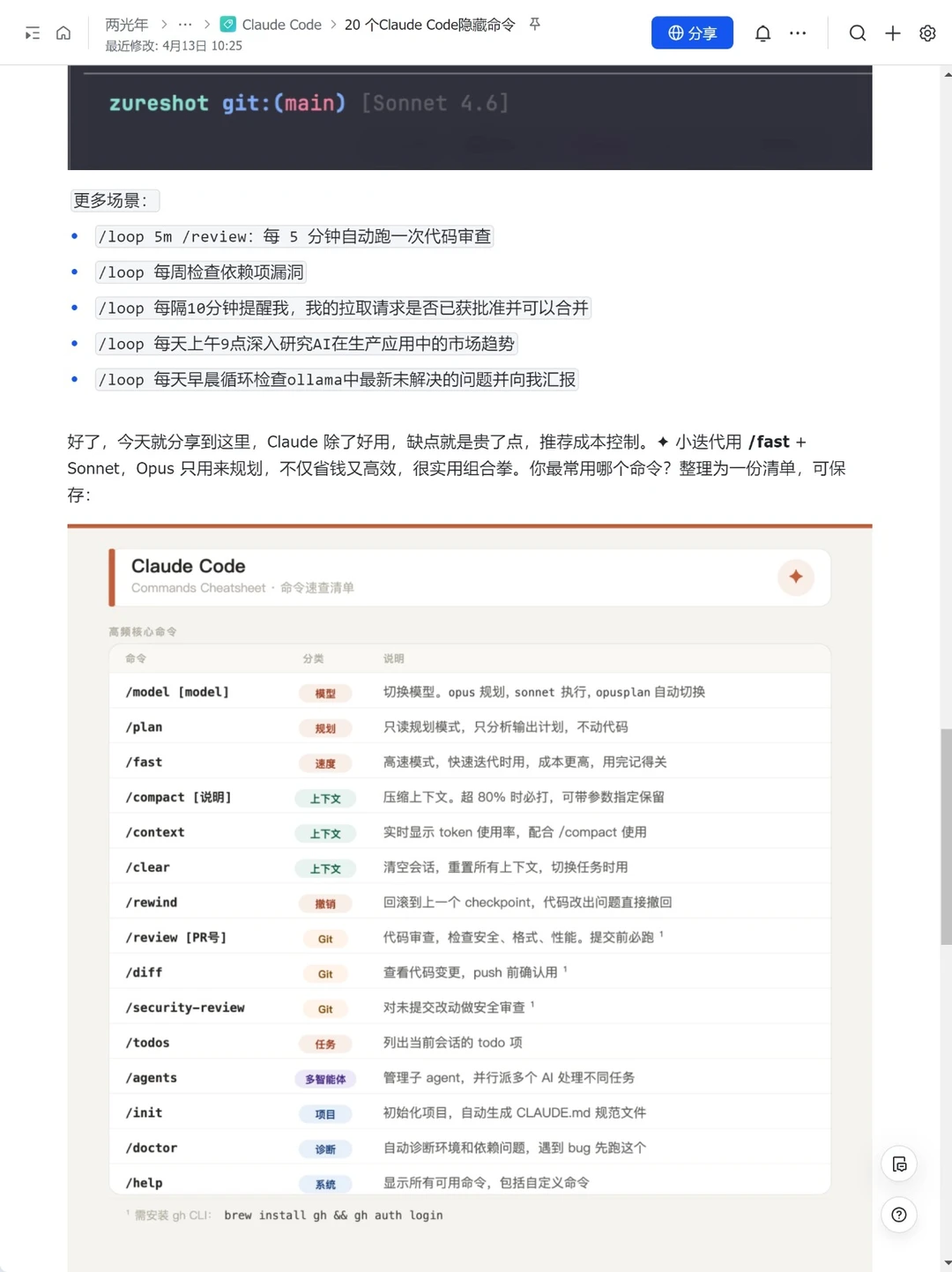The image size is (952, 1272).
Task: Click the /todos command cell
Action: point(147,1043)
